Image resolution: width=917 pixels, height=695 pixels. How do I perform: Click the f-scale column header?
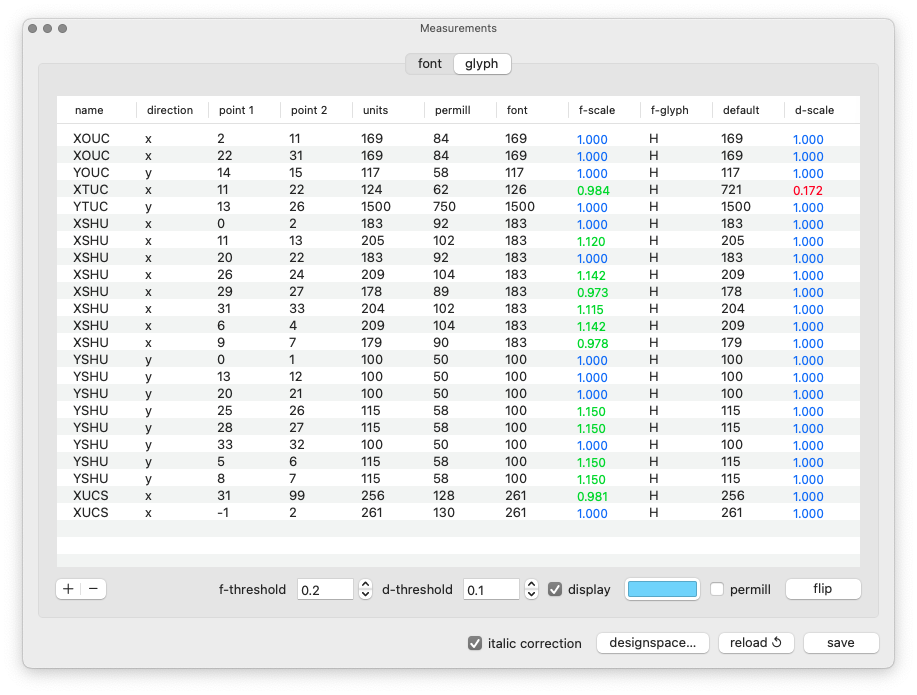coord(597,110)
